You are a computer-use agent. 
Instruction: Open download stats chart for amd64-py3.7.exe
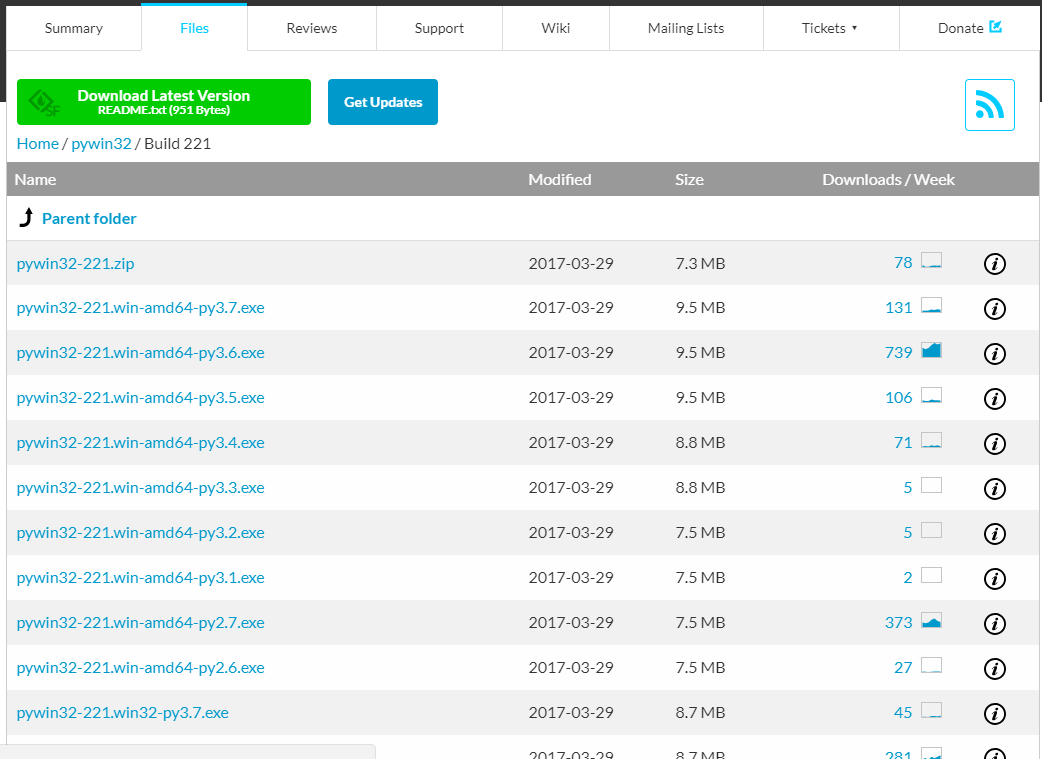931,306
